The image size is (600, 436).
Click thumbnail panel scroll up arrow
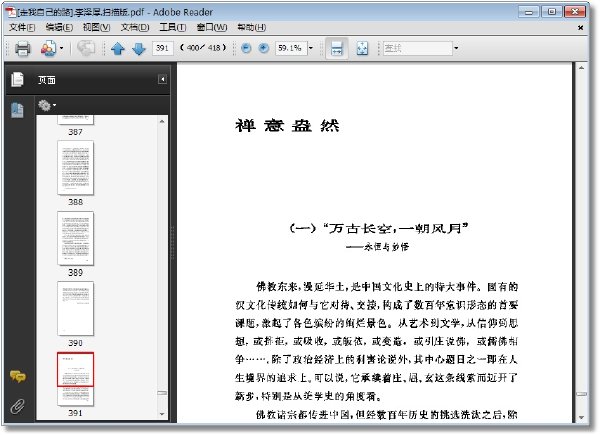pyautogui.click(x=162, y=121)
